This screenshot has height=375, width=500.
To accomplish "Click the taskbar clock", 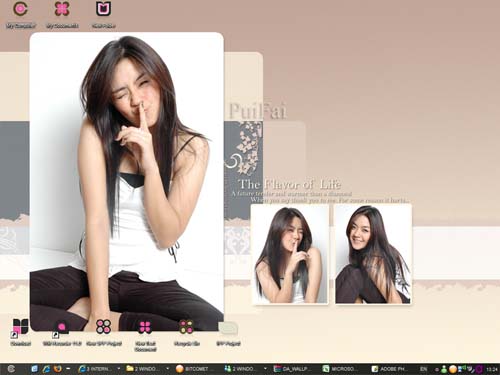I will [x=492, y=369].
